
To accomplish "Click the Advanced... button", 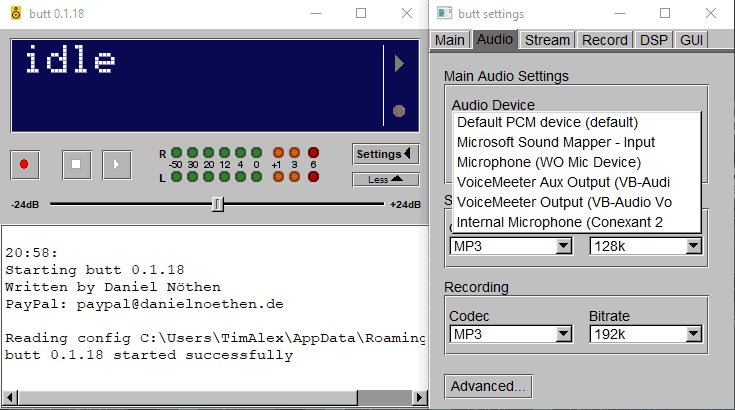I will point(488,386).
